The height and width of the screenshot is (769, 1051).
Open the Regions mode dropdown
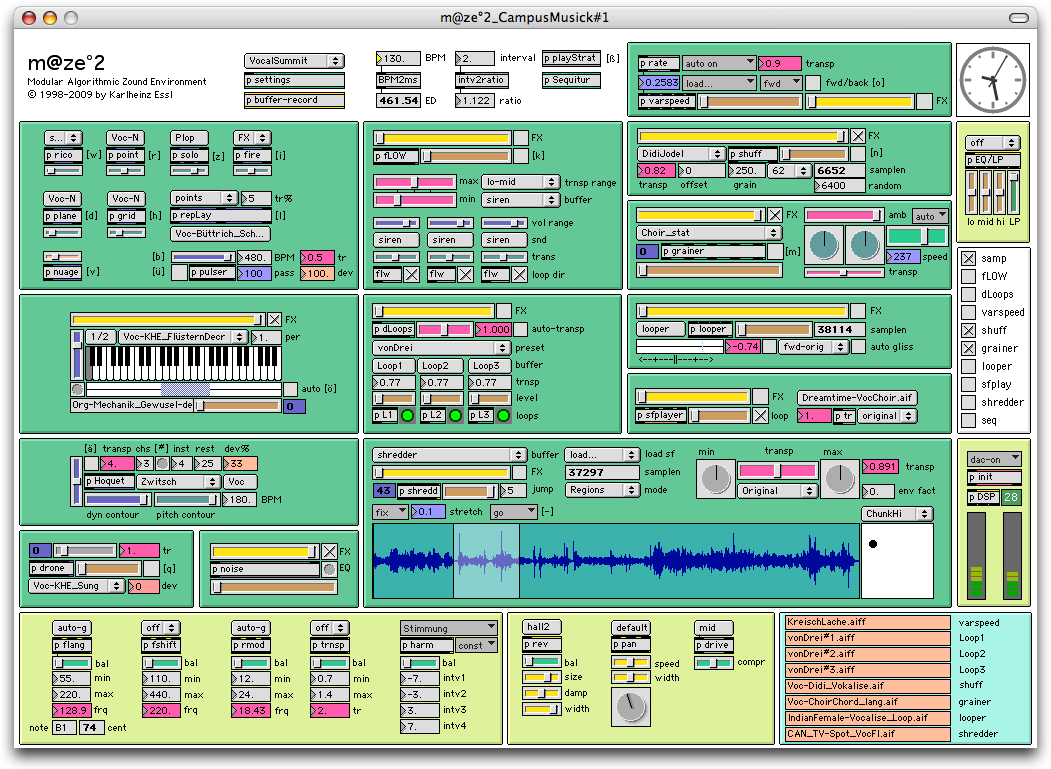coord(602,490)
